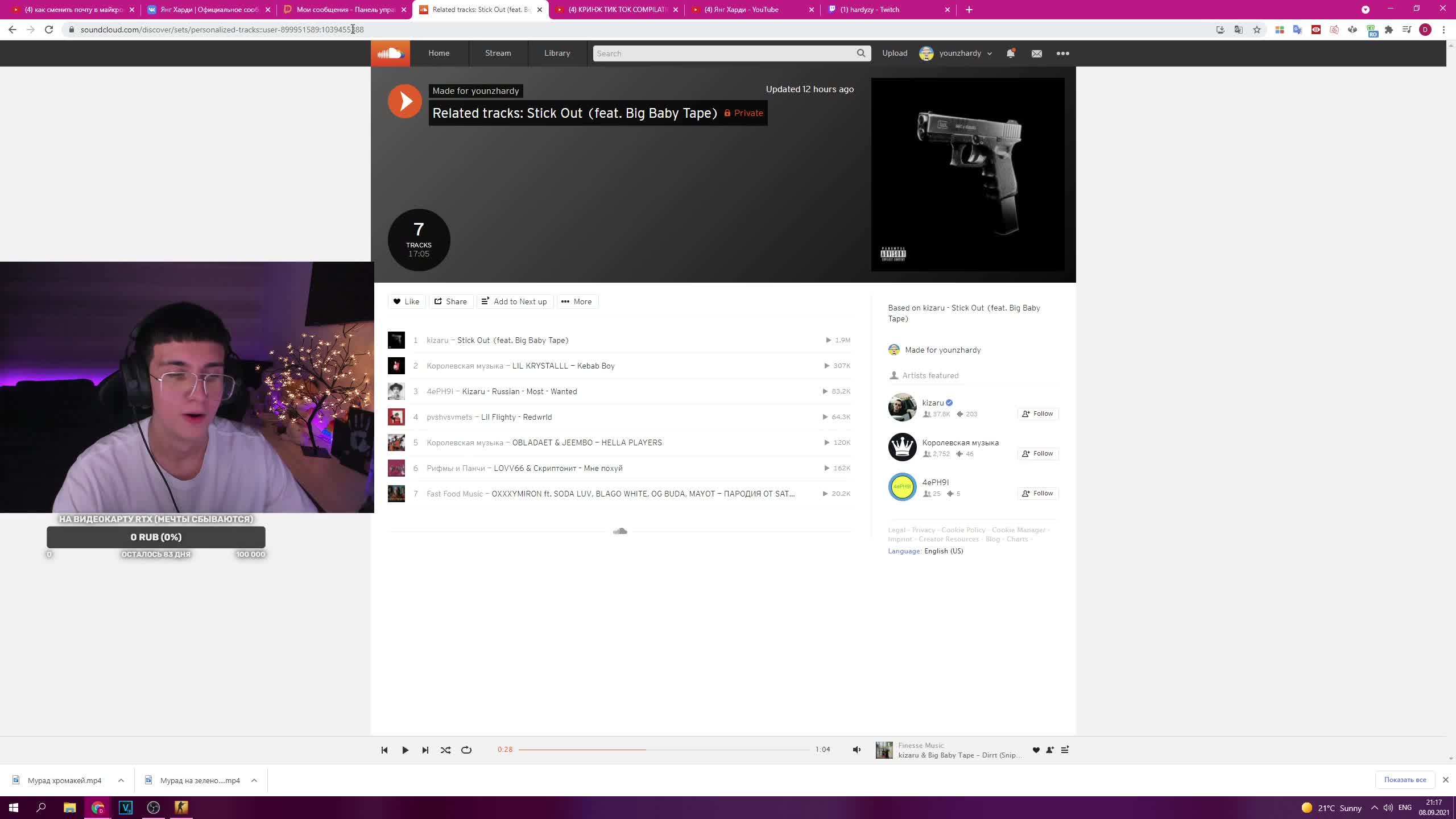
Task: Open a new browser tab
Action: [969, 10]
